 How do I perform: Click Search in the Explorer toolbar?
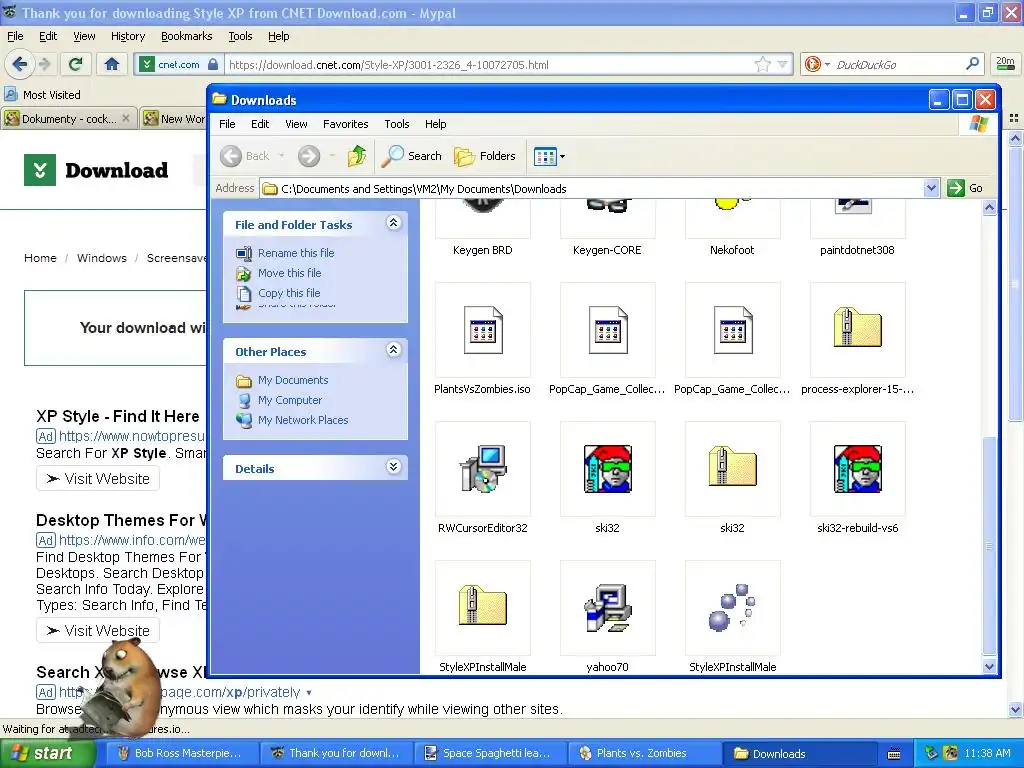coord(412,156)
